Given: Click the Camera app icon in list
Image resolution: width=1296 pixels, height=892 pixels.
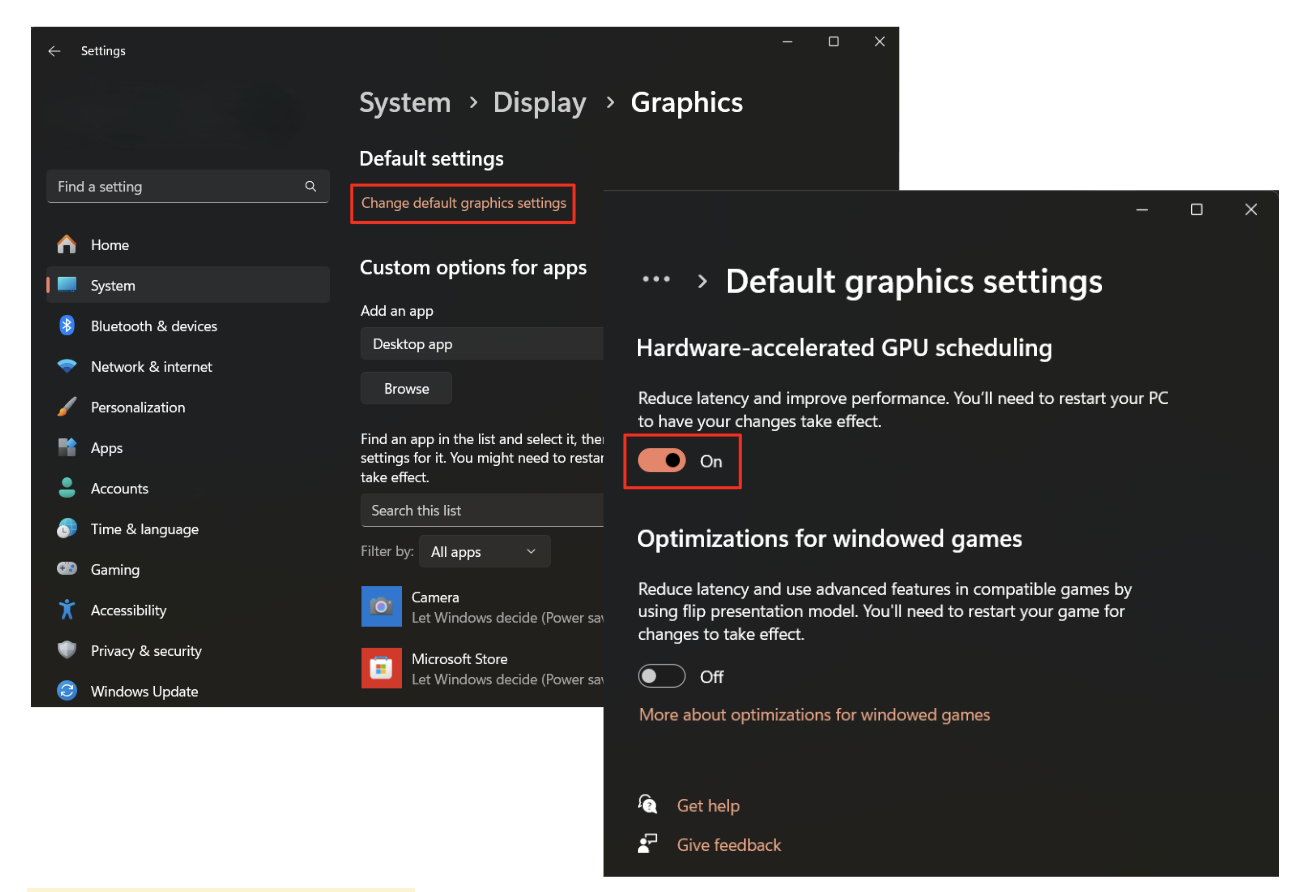Looking at the screenshot, I should coord(381,606).
